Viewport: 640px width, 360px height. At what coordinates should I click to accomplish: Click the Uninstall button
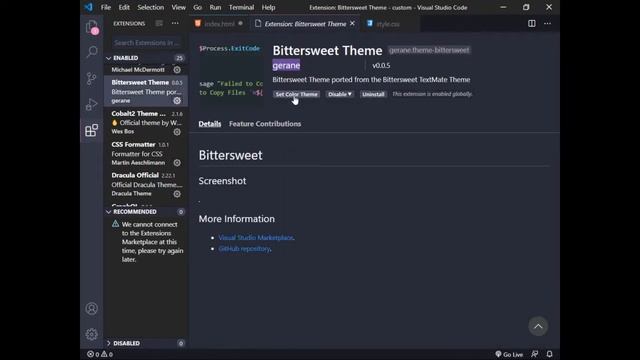point(373,94)
